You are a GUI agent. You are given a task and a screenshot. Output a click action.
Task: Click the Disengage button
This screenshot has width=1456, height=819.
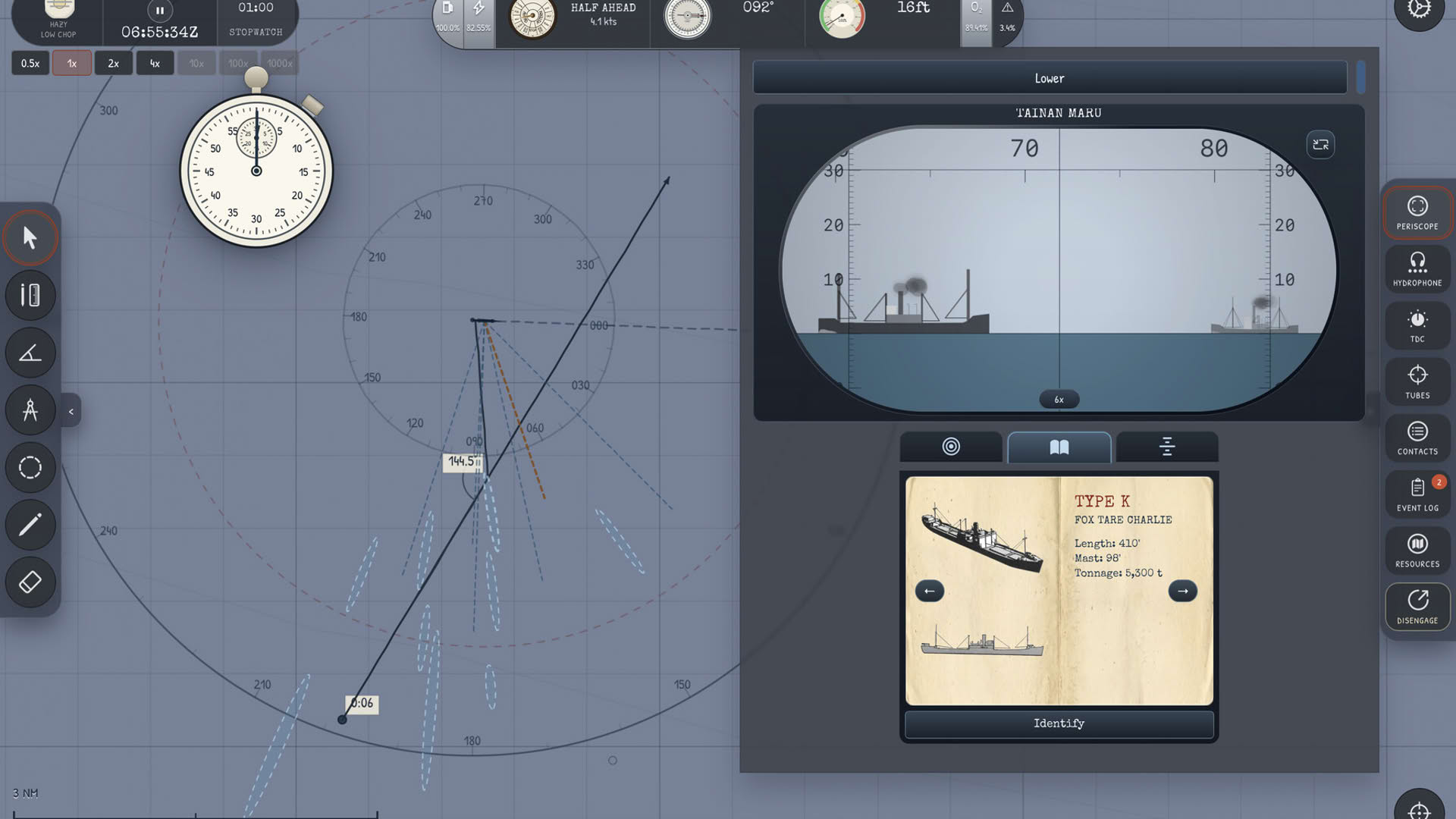[x=1417, y=607]
